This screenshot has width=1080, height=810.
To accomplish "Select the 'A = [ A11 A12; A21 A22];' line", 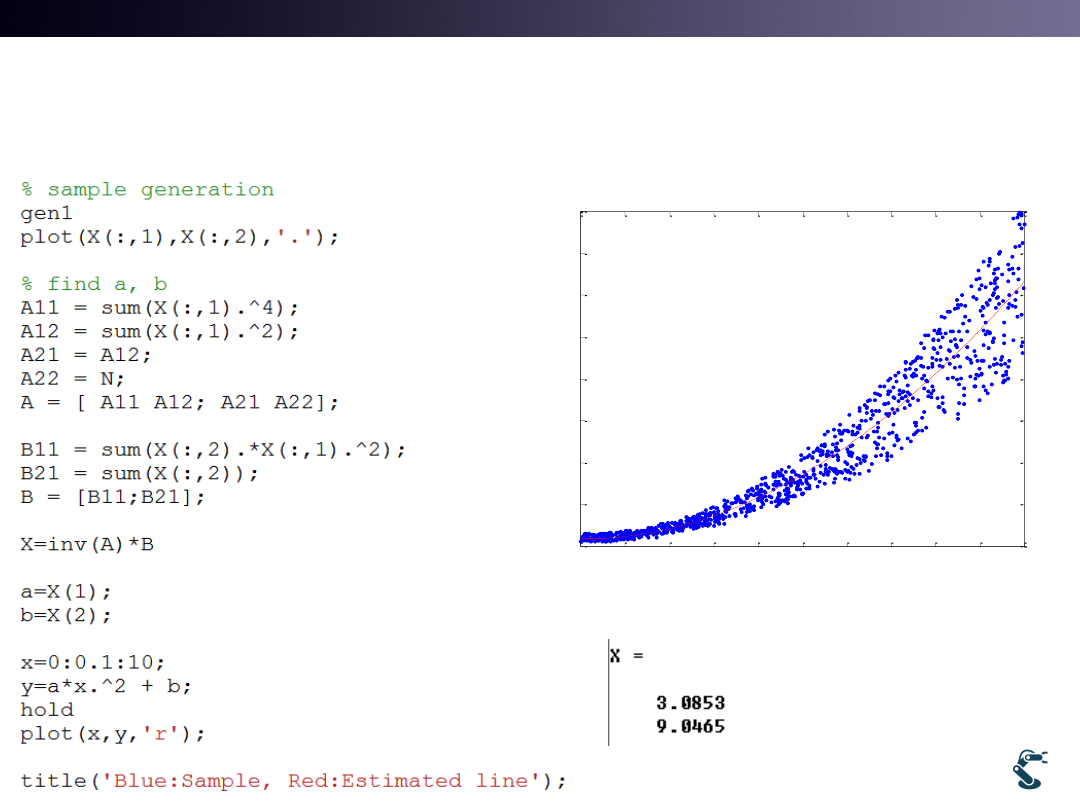I will click(x=180, y=402).
